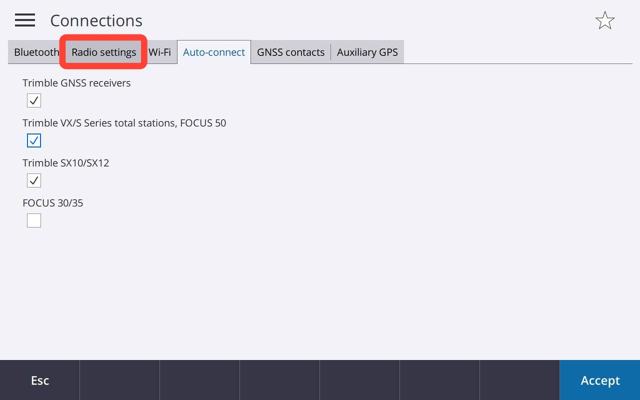Go to the Wi-Fi tab
Image resolution: width=640 pixels, height=400 pixels.
tap(160, 52)
